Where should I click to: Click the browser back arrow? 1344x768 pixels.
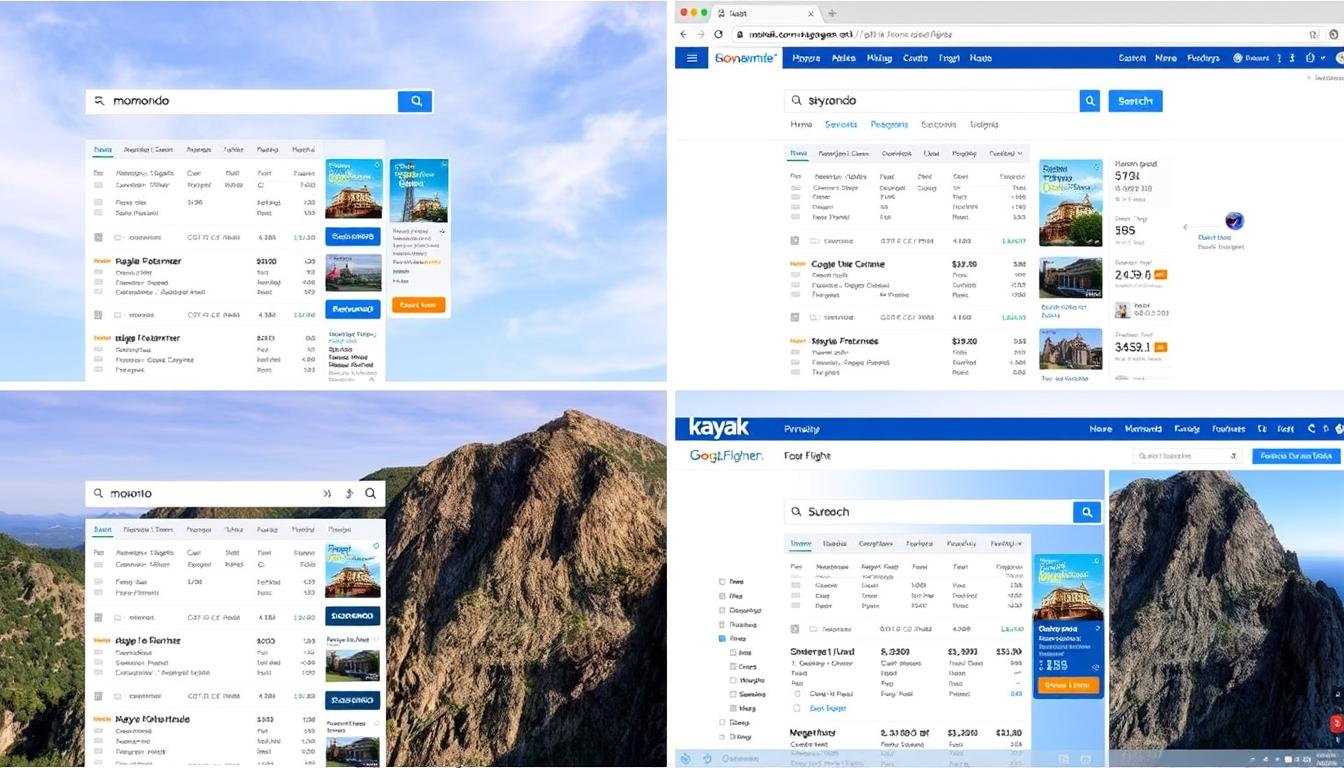[684, 33]
